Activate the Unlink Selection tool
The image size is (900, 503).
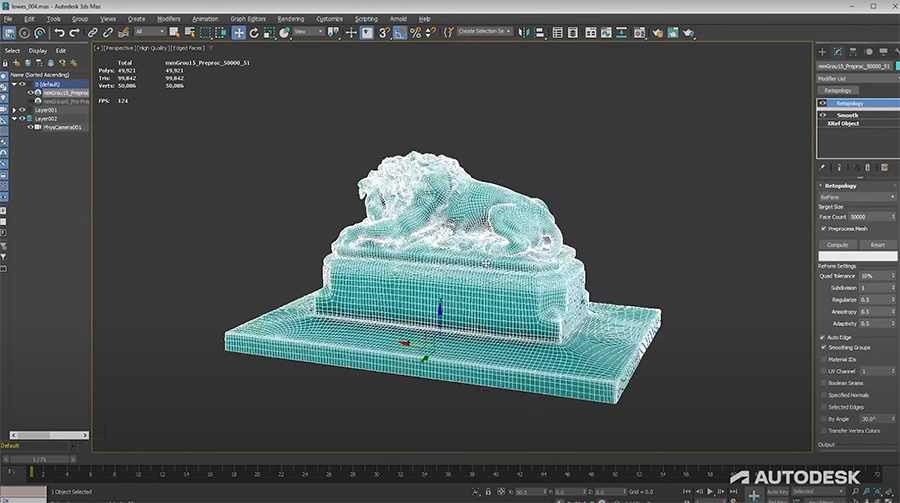(107, 33)
